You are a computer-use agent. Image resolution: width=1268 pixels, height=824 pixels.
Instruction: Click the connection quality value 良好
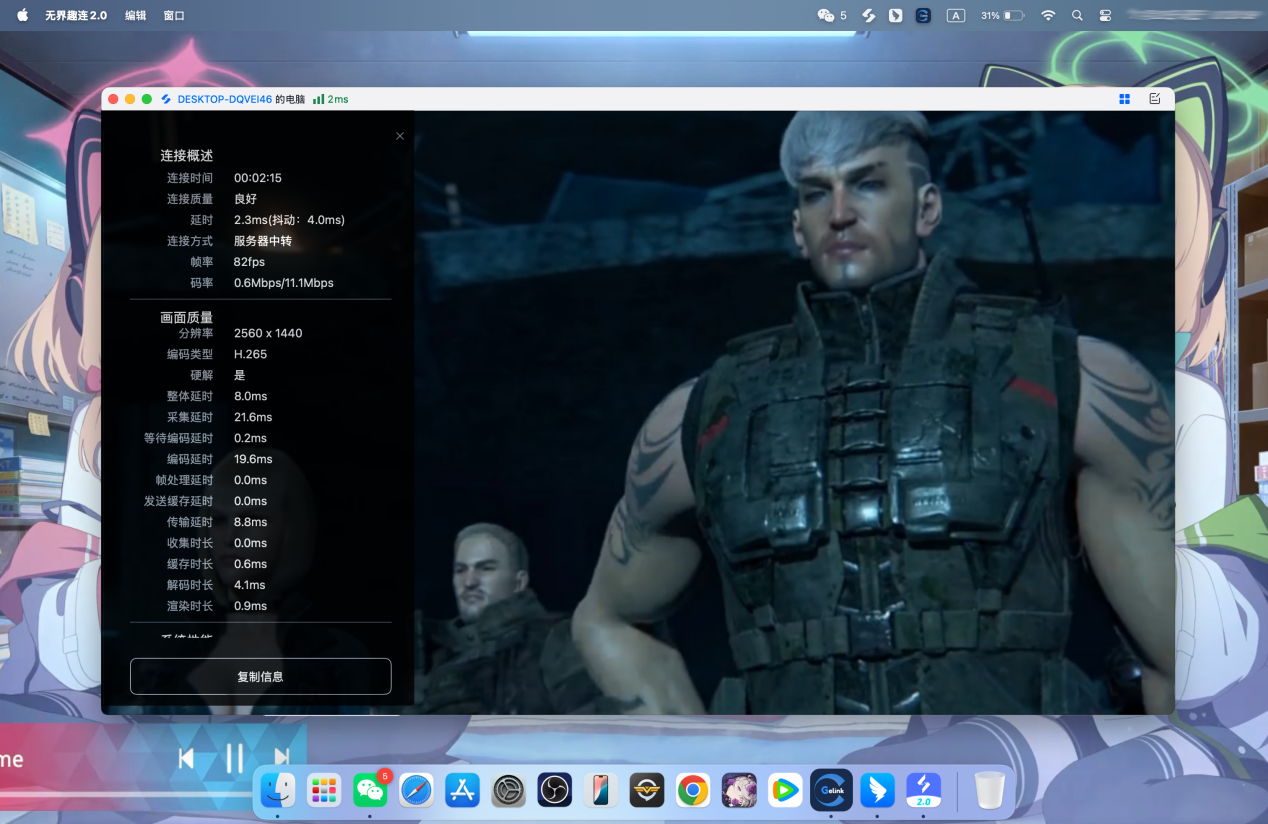coord(245,199)
